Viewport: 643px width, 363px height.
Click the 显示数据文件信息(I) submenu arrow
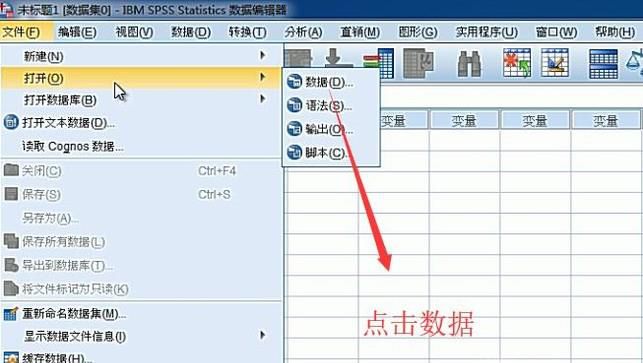click(262, 335)
